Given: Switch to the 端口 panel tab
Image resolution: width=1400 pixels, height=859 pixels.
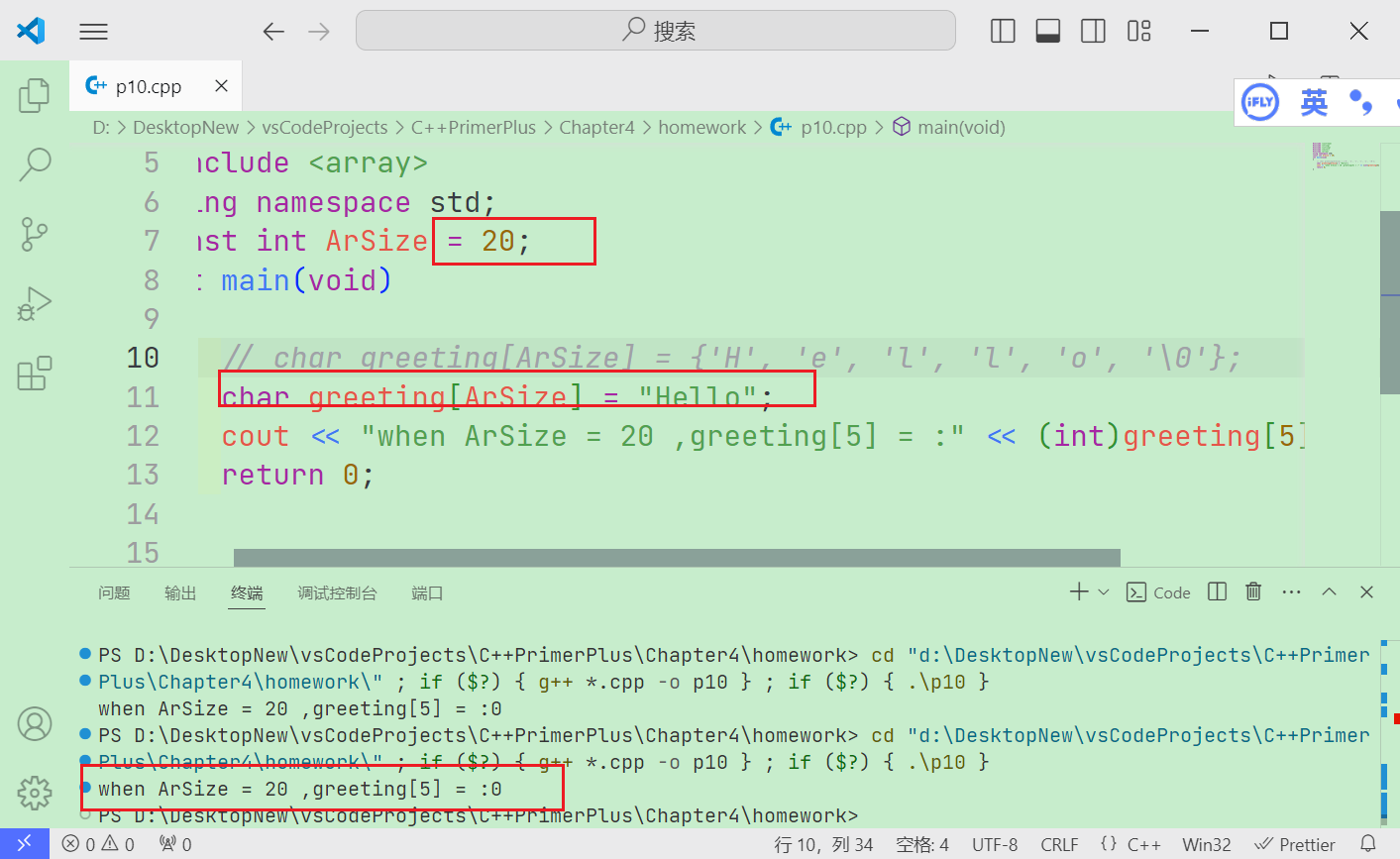Looking at the screenshot, I should (427, 593).
